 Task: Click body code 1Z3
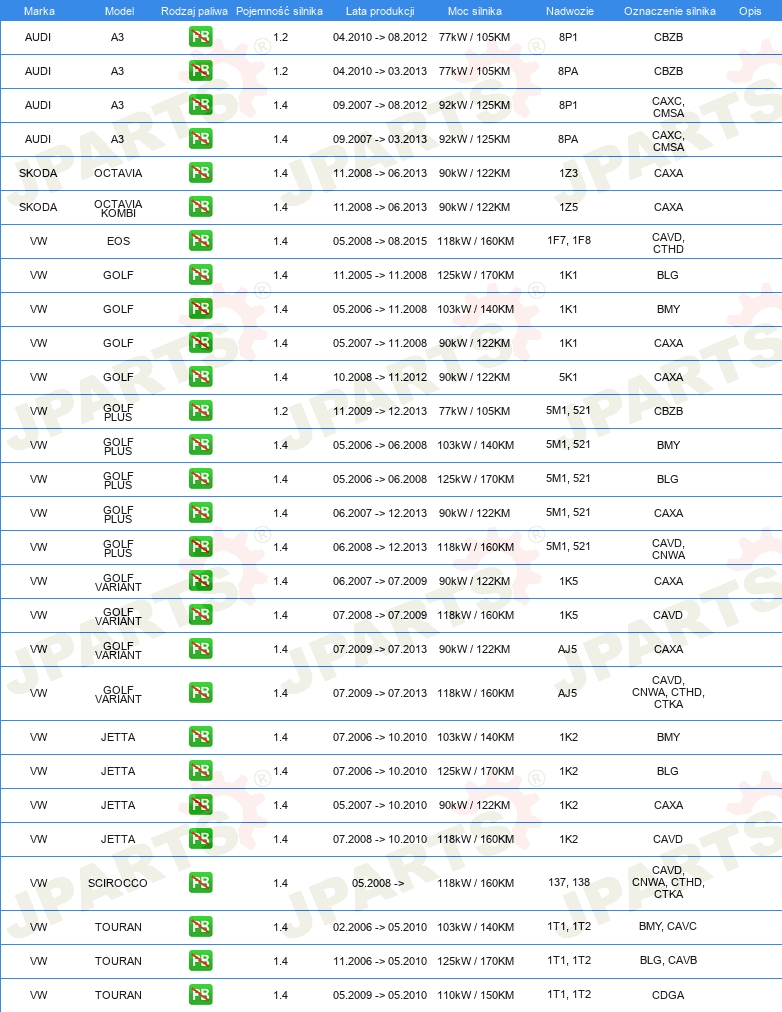(568, 173)
